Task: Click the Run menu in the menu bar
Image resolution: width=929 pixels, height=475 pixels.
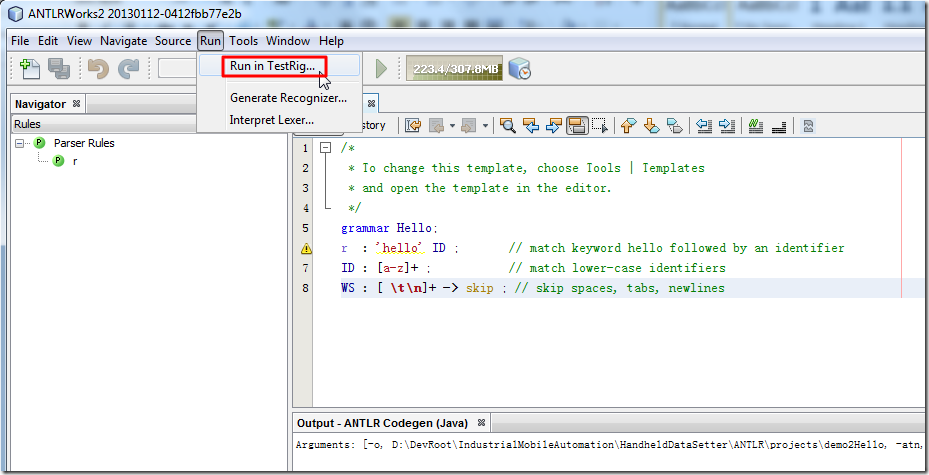Action: pyautogui.click(x=210, y=41)
